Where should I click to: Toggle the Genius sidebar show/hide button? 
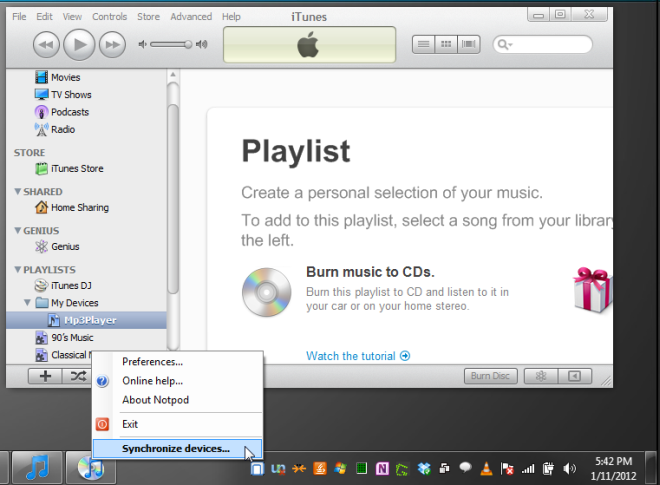(x=575, y=376)
